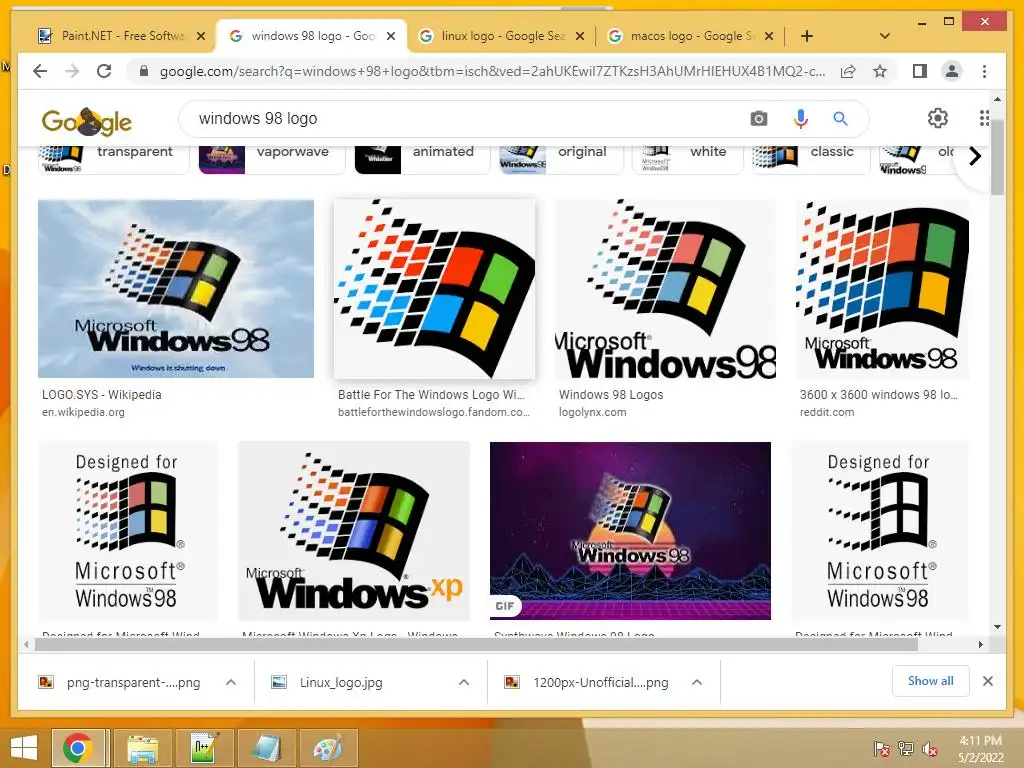Click the muted volume tray icon
Image resolution: width=1024 pixels, height=768 pixels.
click(x=930, y=749)
